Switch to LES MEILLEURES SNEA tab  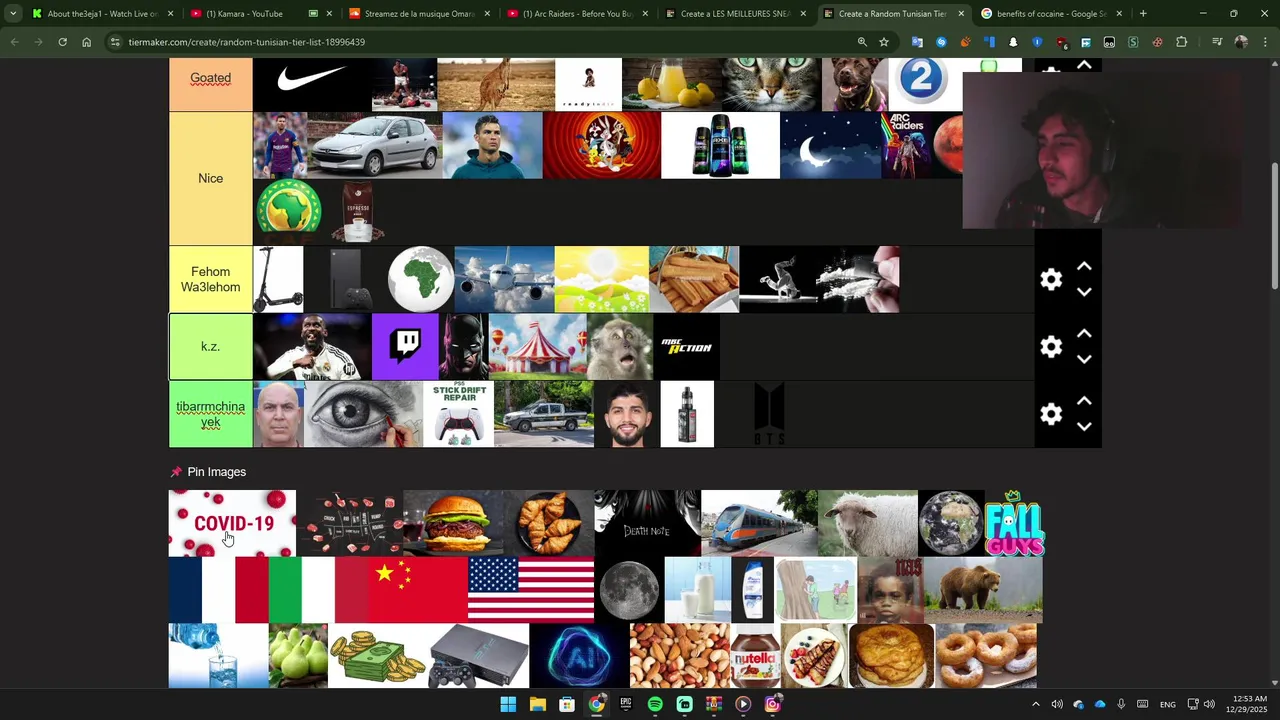736,14
